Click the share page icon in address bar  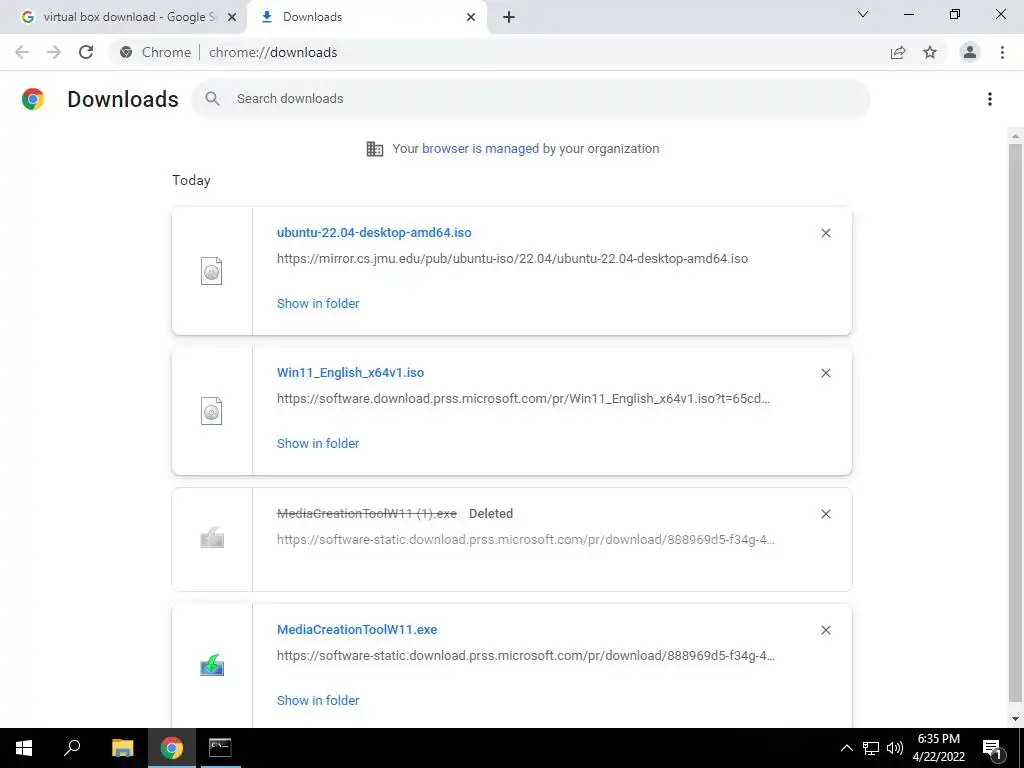[x=898, y=52]
